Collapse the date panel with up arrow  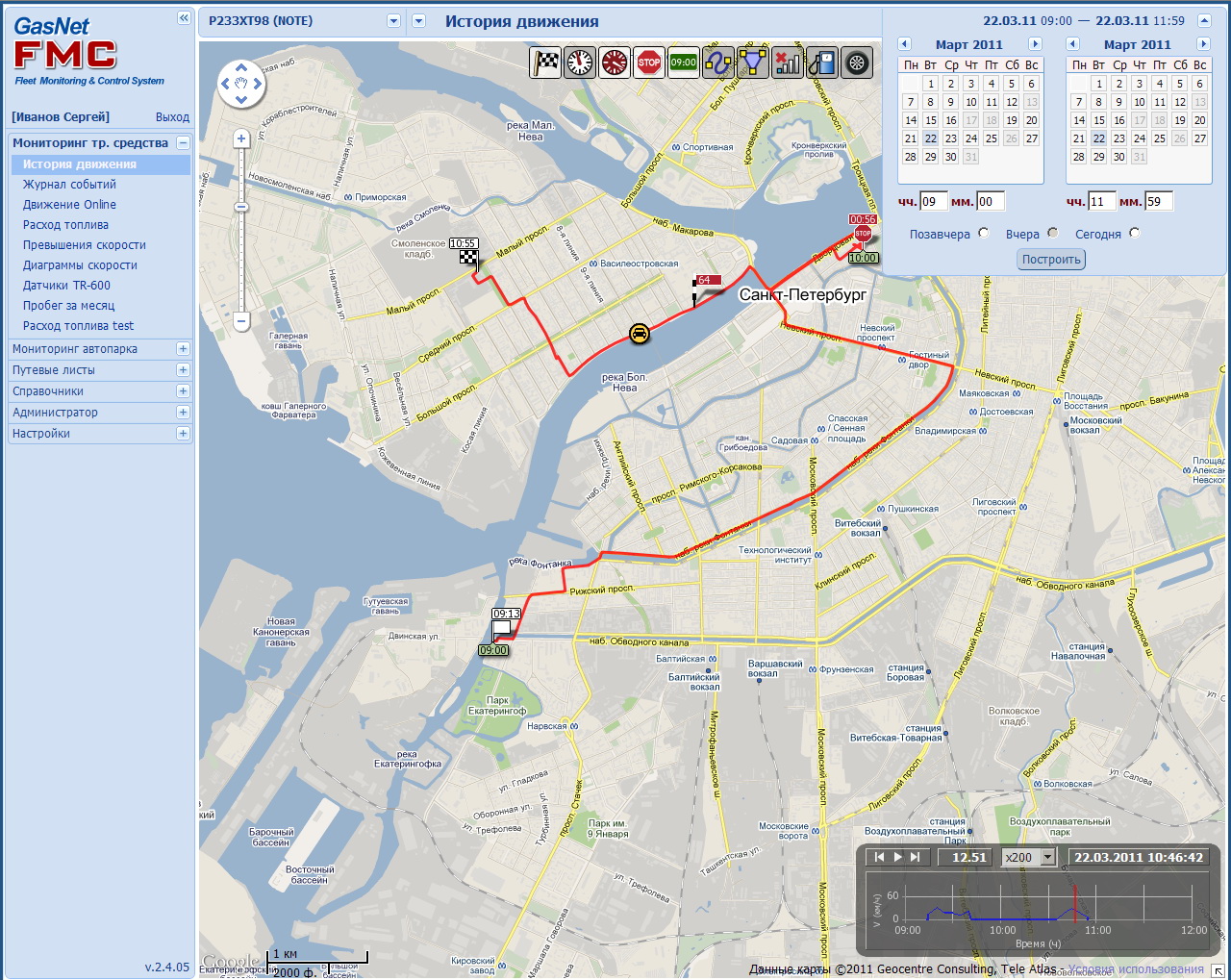1204,20
